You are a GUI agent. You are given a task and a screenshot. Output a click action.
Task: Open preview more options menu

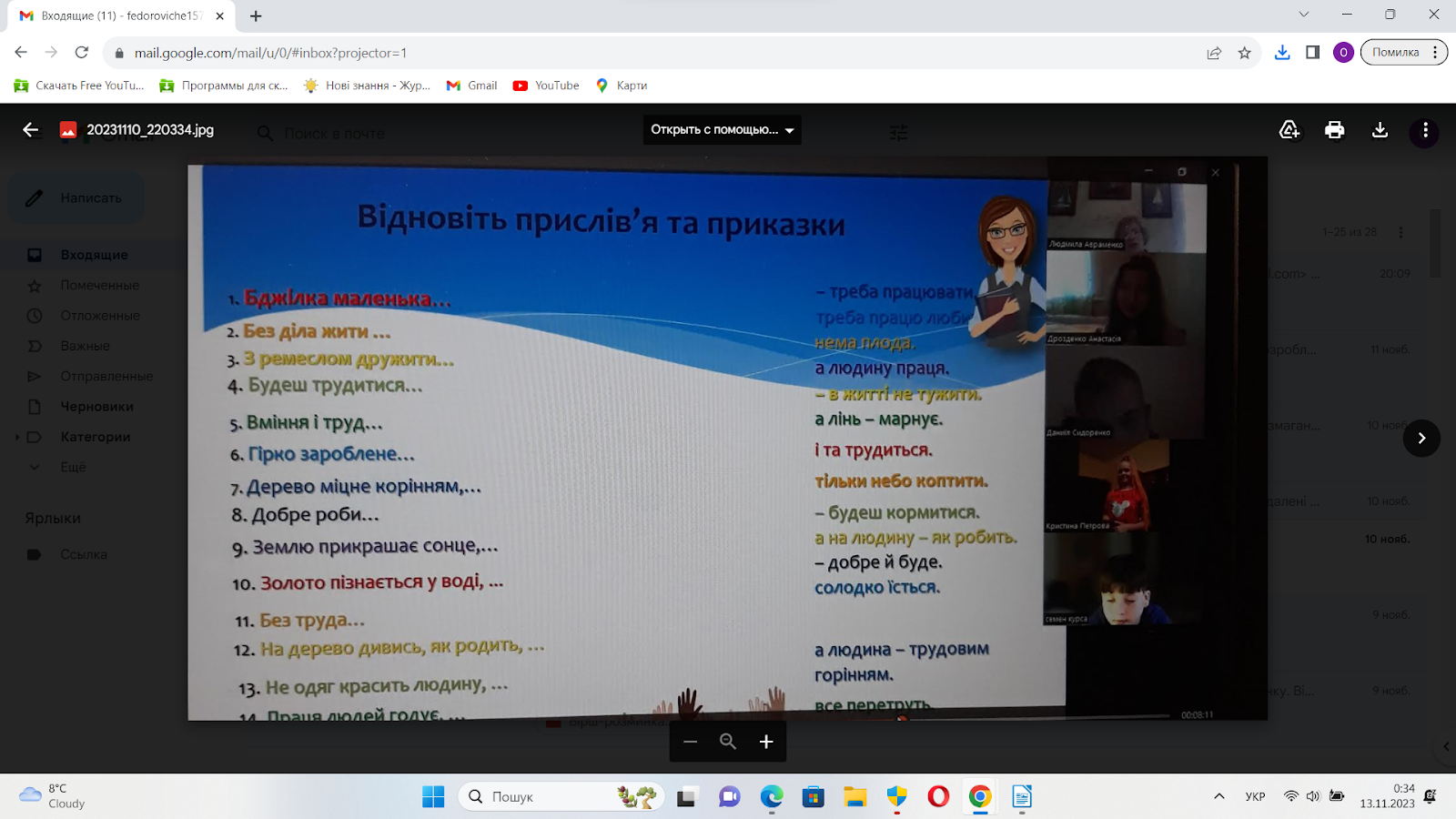(1425, 130)
